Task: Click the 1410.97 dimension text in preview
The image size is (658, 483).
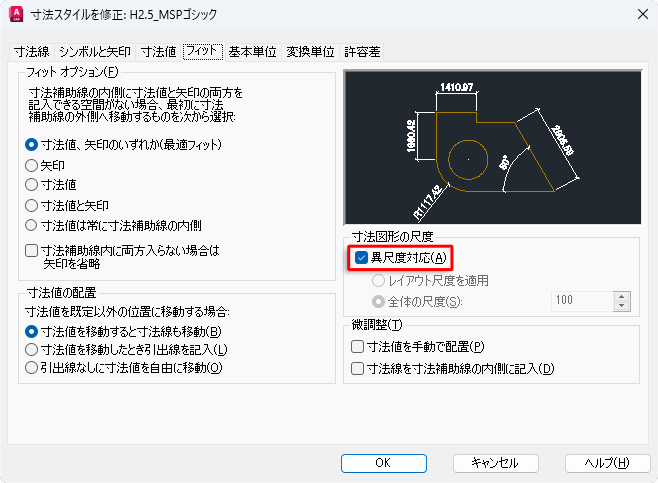Action: [457, 87]
